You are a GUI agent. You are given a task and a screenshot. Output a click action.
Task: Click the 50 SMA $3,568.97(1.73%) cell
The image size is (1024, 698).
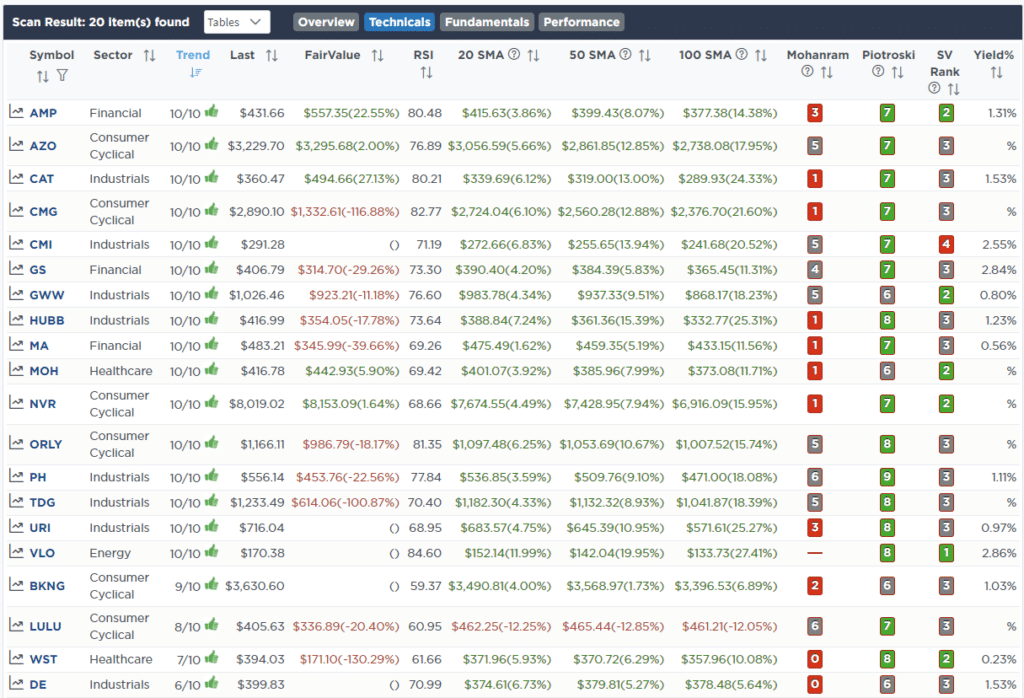point(615,586)
